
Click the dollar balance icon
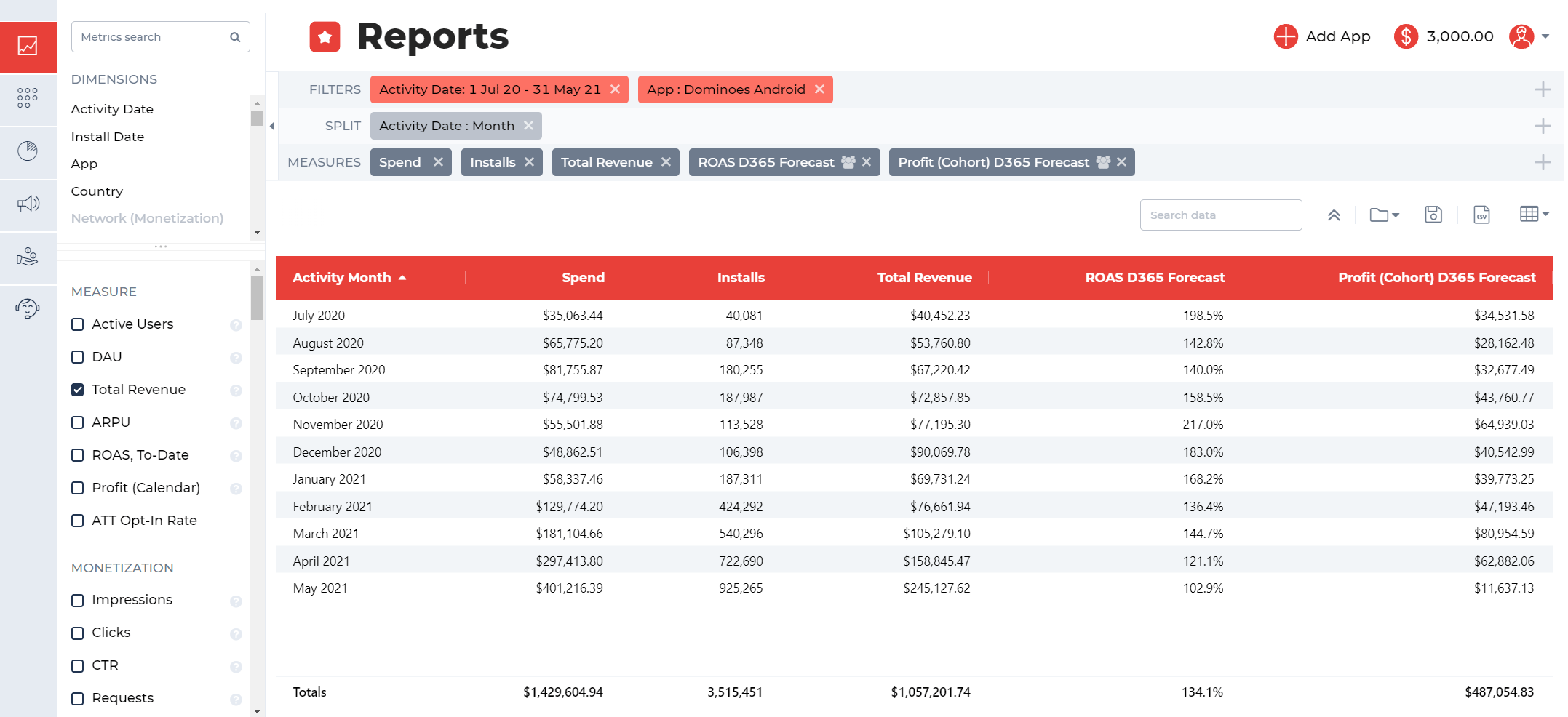(x=1406, y=36)
